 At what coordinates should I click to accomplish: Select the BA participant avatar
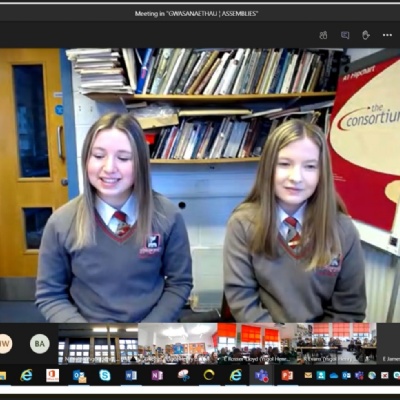click(40, 344)
